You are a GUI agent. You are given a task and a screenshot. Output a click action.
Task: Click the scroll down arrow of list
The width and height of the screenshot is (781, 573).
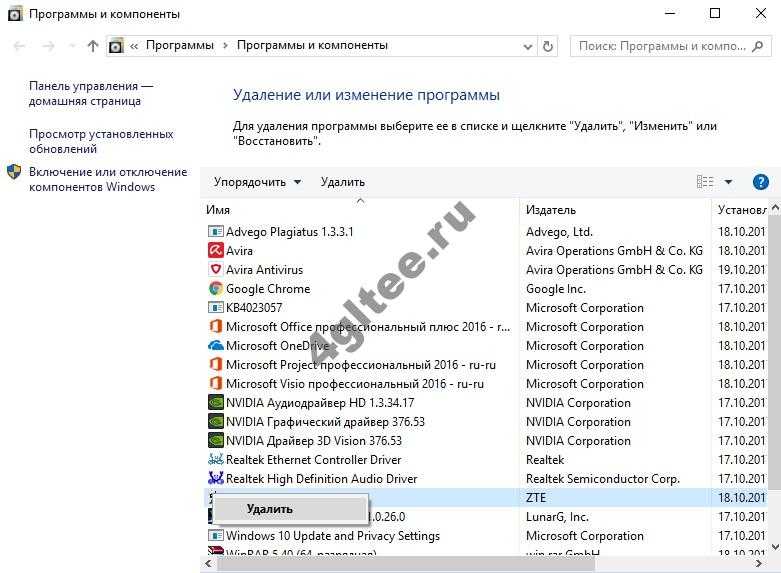[x=775, y=547]
